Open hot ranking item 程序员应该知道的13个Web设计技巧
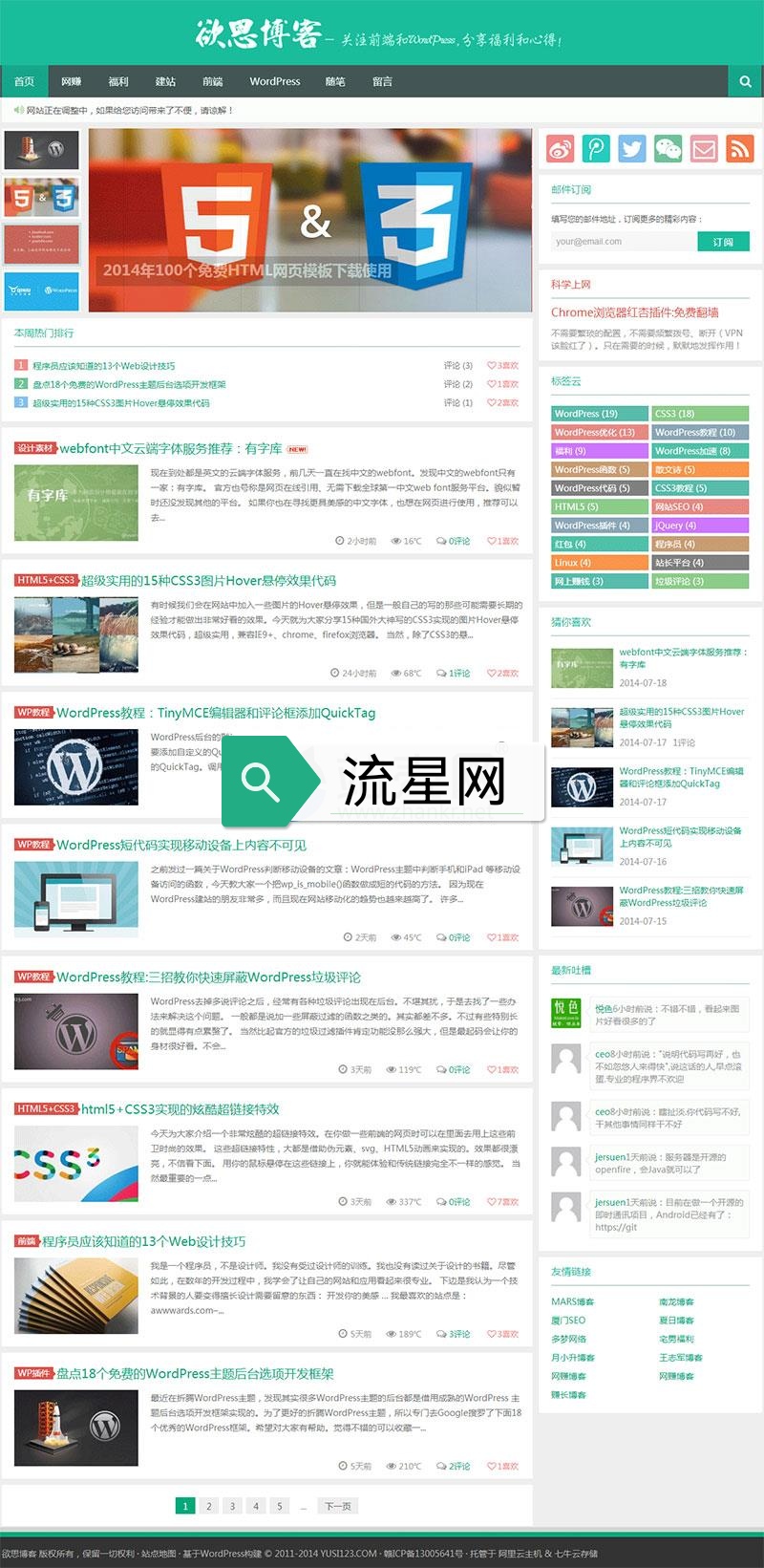This screenshot has height=1568, width=764. pos(103,366)
